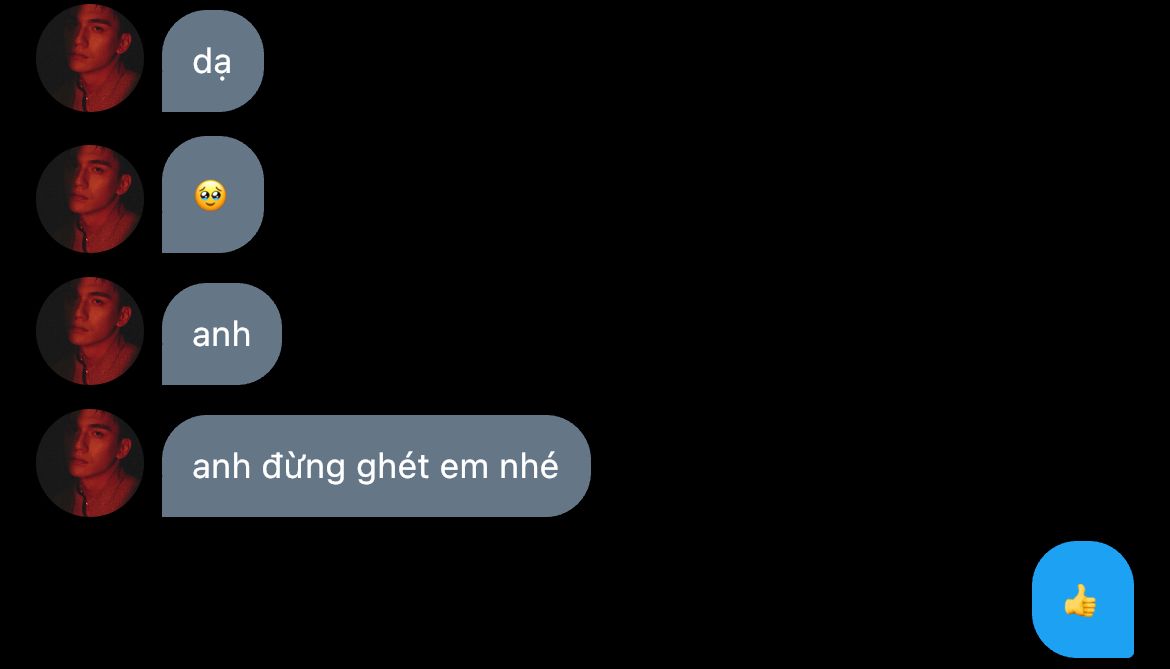Click the avatar next to the short 'anh' message
Image resolution: width=1170 pixels, height=669 pixels.
point(90,330)
